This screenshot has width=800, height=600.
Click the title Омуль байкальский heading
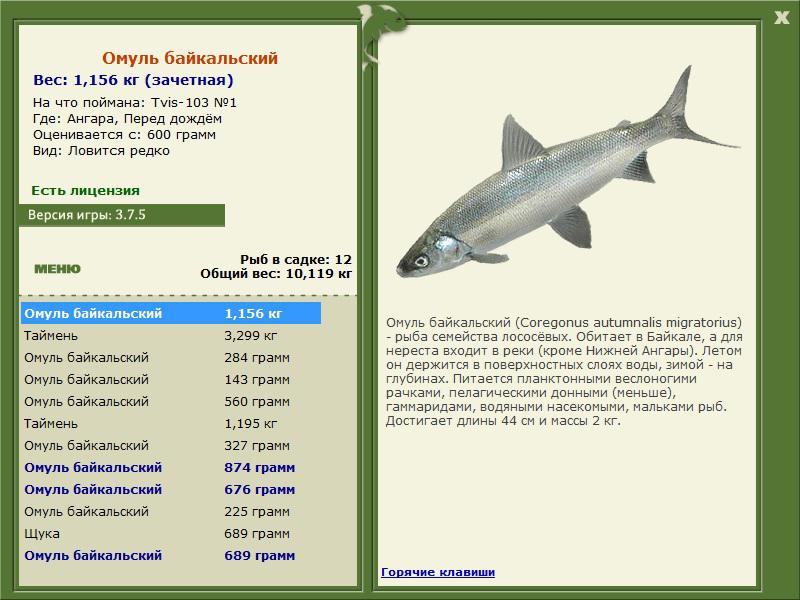(x=190, y=58)
